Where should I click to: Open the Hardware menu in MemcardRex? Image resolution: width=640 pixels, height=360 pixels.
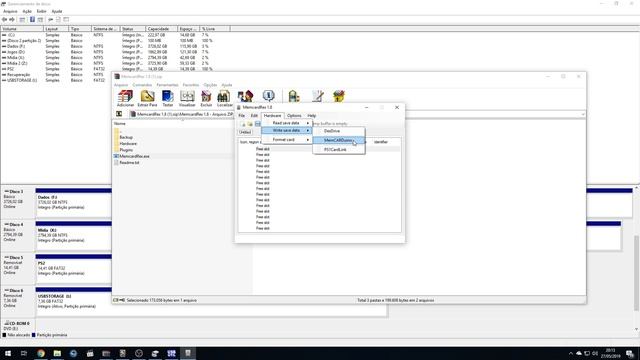[x=272, y=116]
